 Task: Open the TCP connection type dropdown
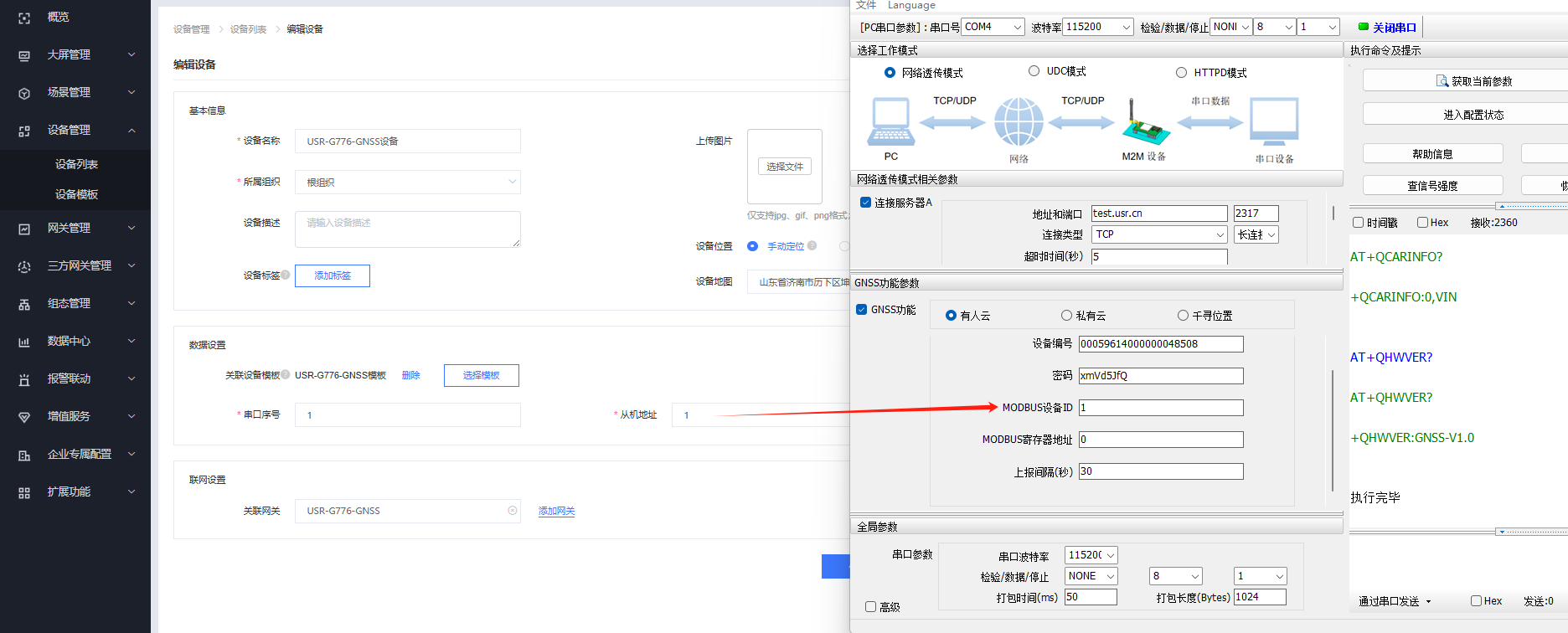pyautogui.click(x=1160, y=234)
